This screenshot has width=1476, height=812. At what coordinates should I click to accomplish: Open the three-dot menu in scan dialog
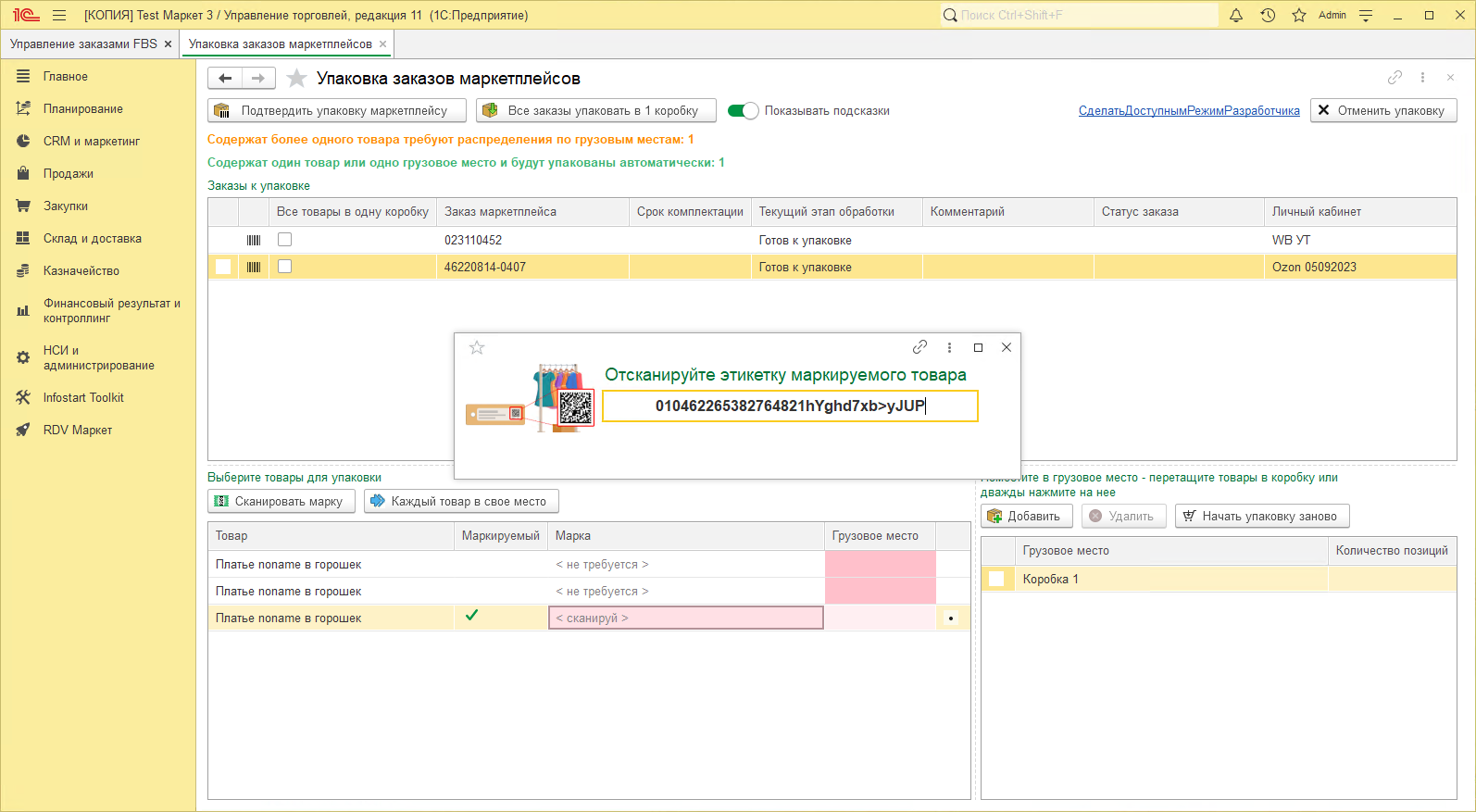949,347
